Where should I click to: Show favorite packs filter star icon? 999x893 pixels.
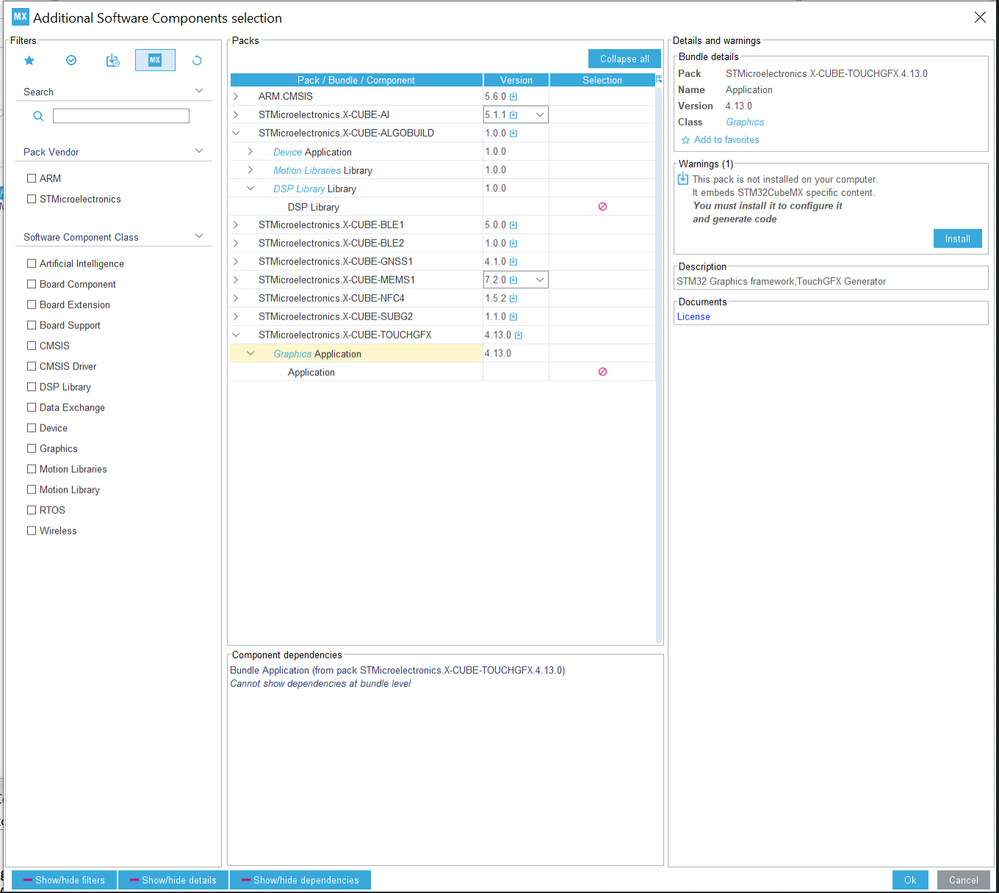point(29,61)
